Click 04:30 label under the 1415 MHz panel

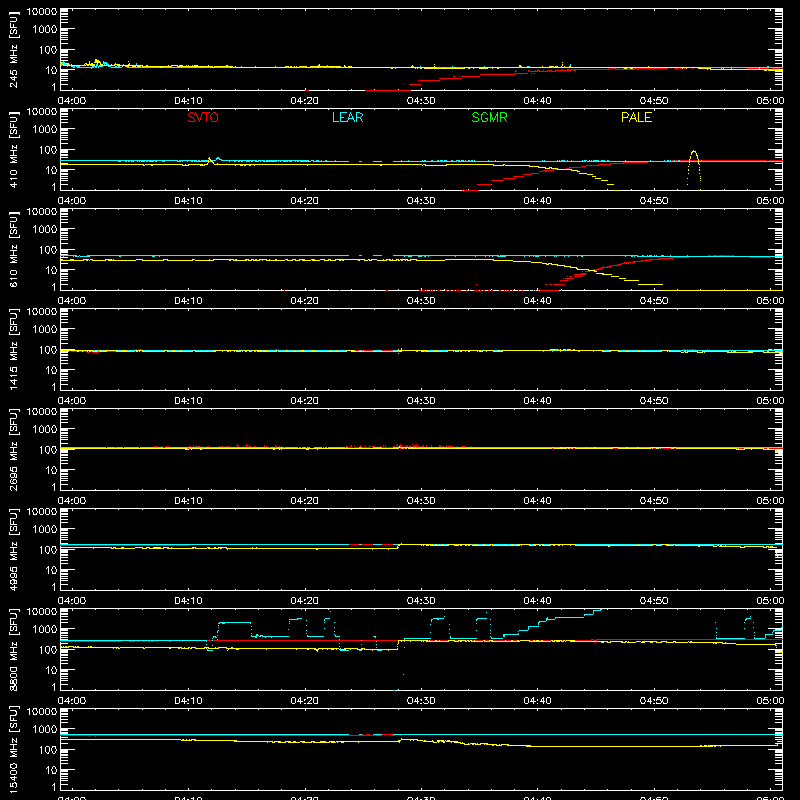point(421,401)
